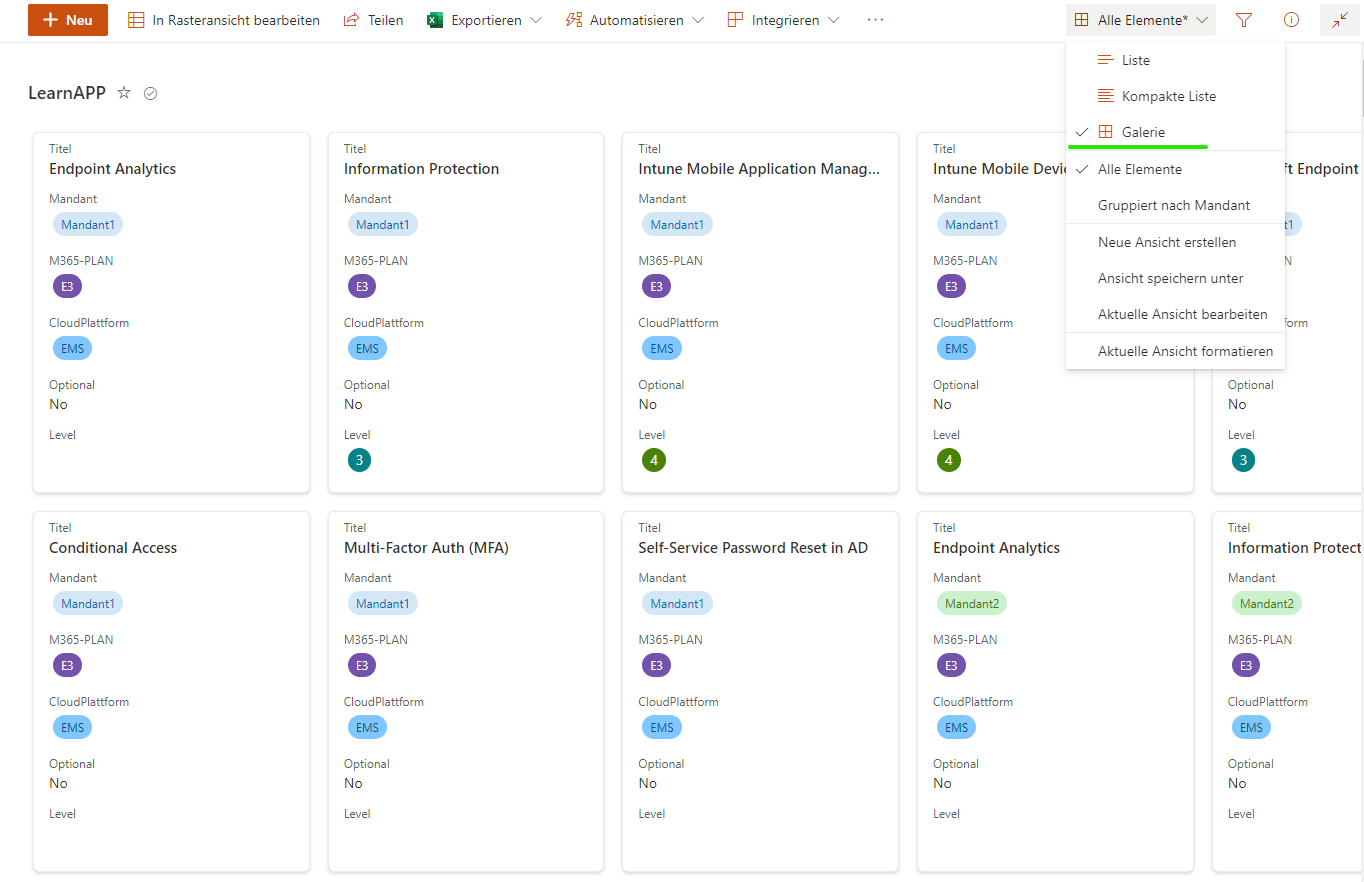Viewport: 1364px width, 882px height.
Task: Click the Excel icon next to Exportieren
Action: [435, 20]
